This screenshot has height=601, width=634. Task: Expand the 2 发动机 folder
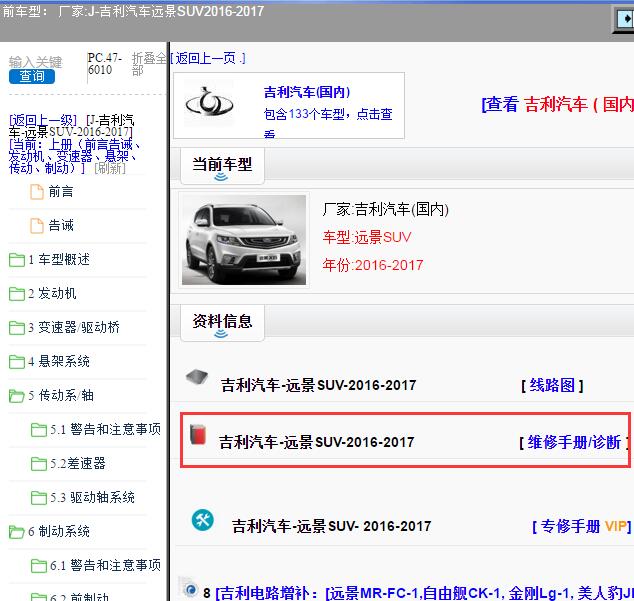pyautogui.click(x=52, y=293)
